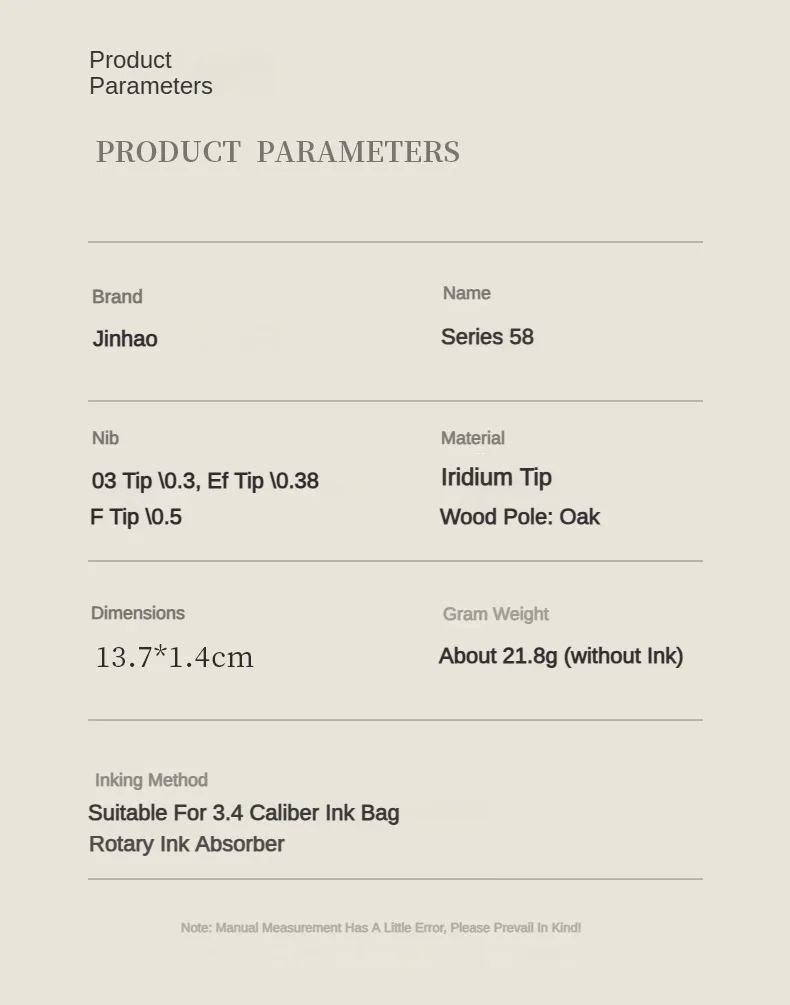790x1005 pixels.
Task: Click the 'Iridium Tip' text
Action: tap(497, 478)
